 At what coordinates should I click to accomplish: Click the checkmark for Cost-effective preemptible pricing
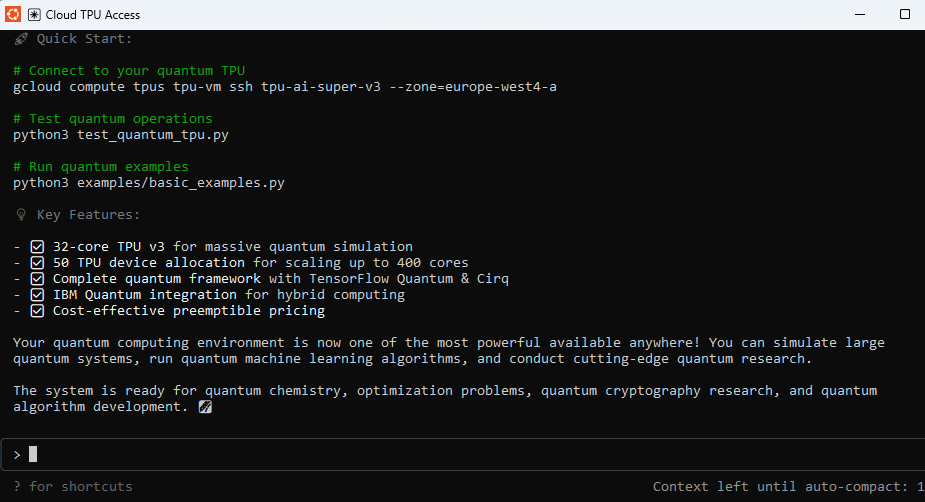(x=37, y=310)
